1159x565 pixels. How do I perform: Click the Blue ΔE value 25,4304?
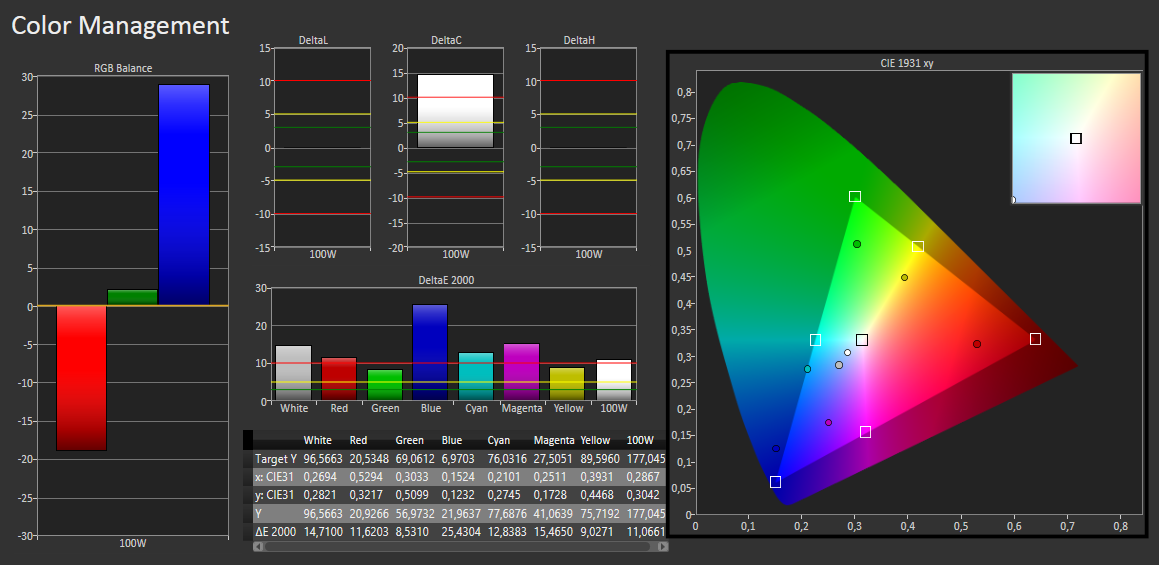pos(461,531)
